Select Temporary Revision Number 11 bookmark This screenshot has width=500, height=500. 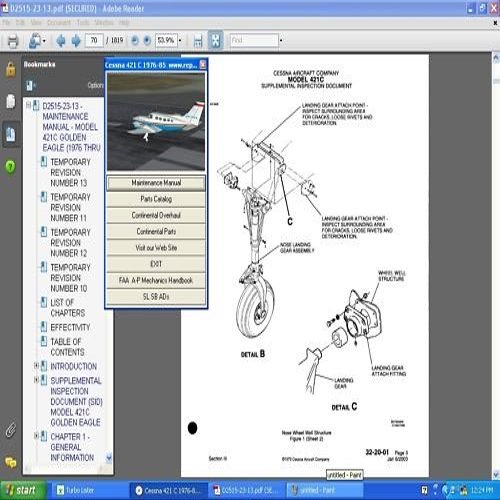click(70, 207)
